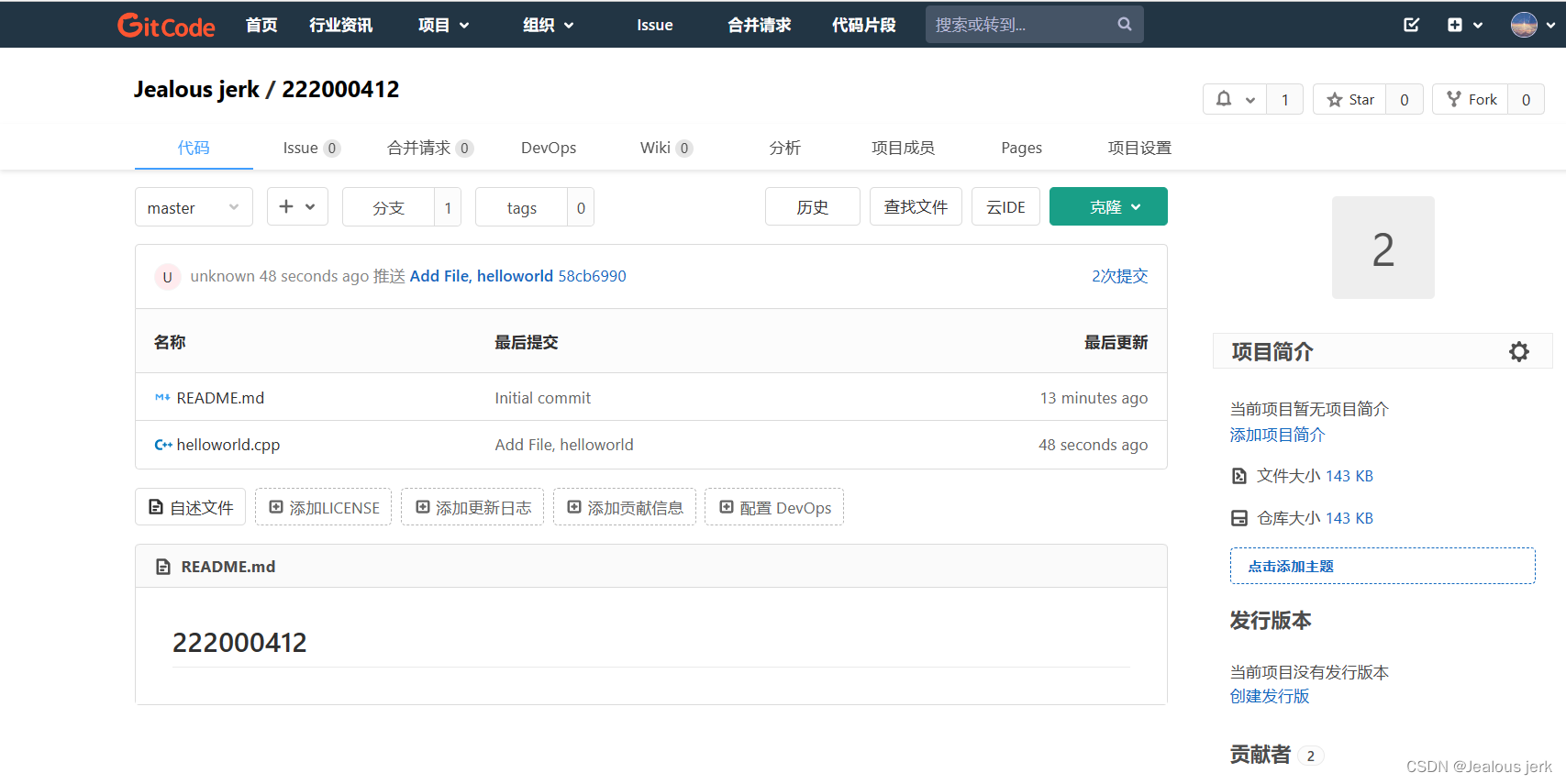Expand the chevron beside user avatar
Viewport: 1566px width, 784px height.
point(1550,26)
